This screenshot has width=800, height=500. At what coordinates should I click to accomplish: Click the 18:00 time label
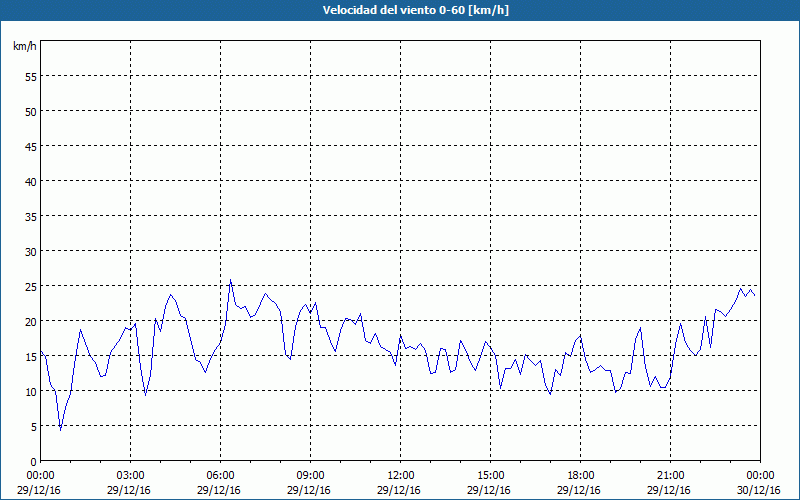click(581, 476)
